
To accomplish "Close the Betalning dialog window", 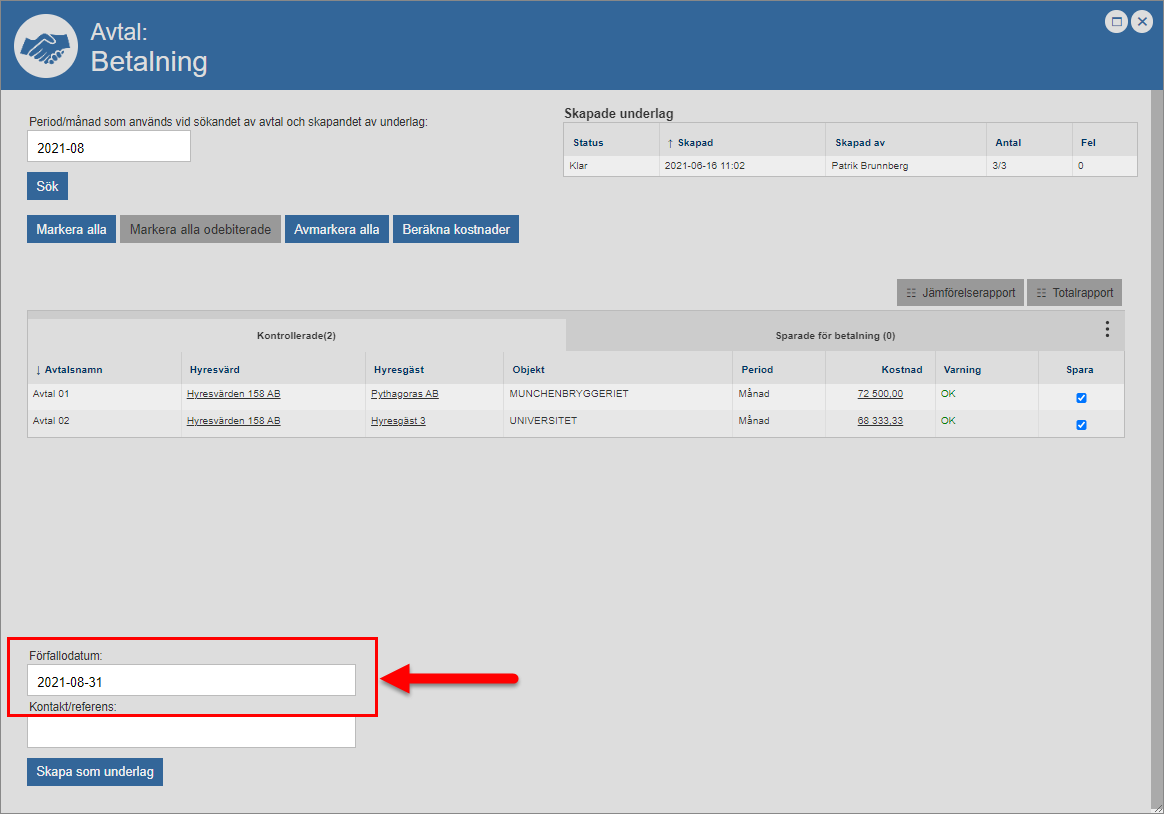I will 1141,21.
